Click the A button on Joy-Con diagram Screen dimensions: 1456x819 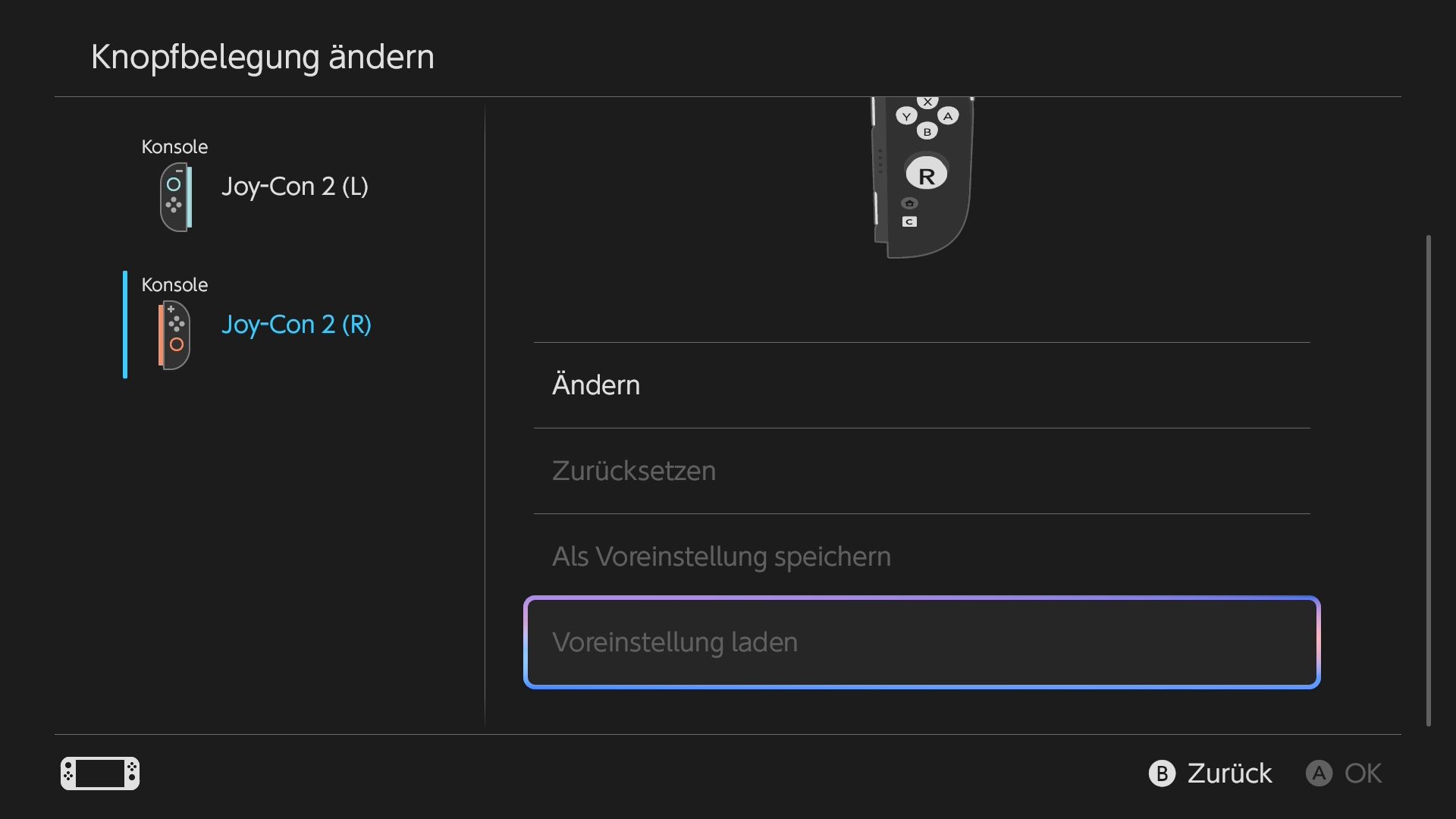(948, 116)
